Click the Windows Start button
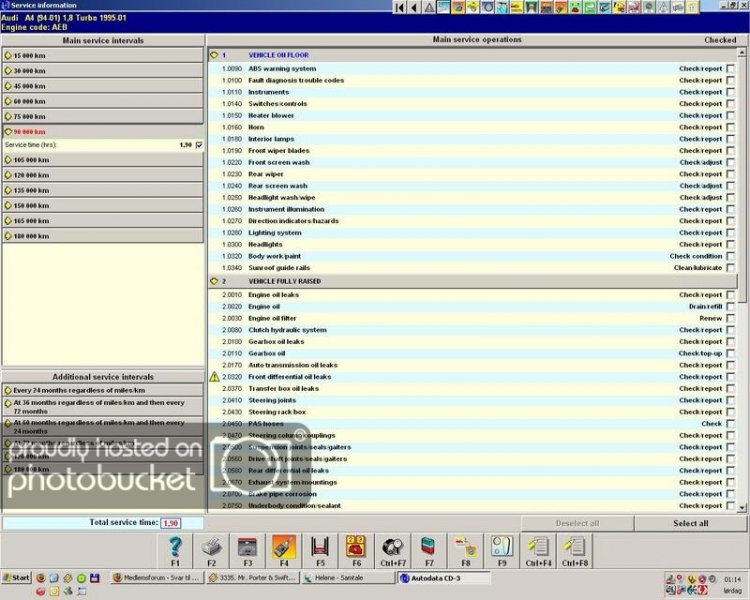This screenshot has height=600, width=750. (17, 579)
